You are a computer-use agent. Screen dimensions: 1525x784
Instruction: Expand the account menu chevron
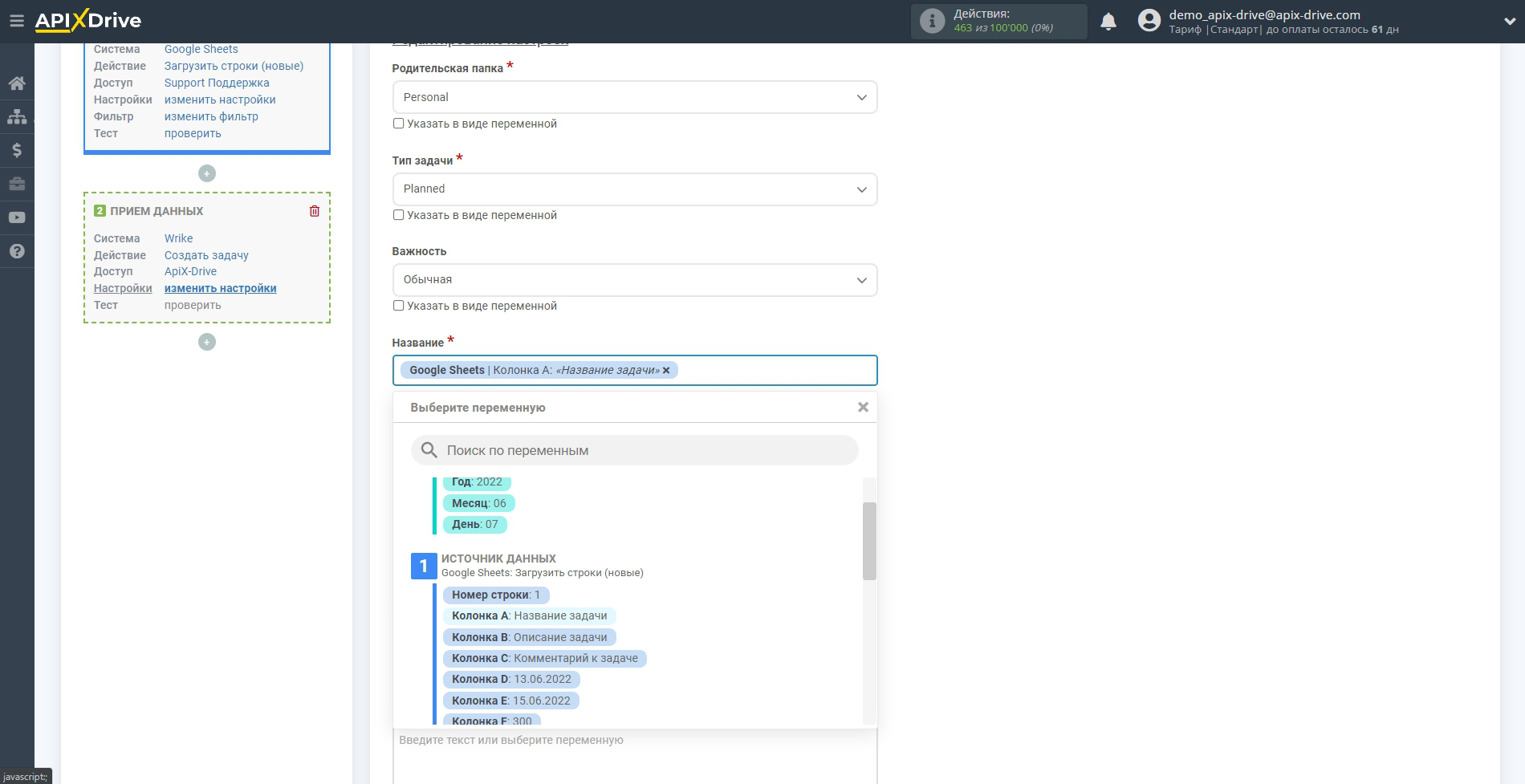click(x=1509, y=22)
